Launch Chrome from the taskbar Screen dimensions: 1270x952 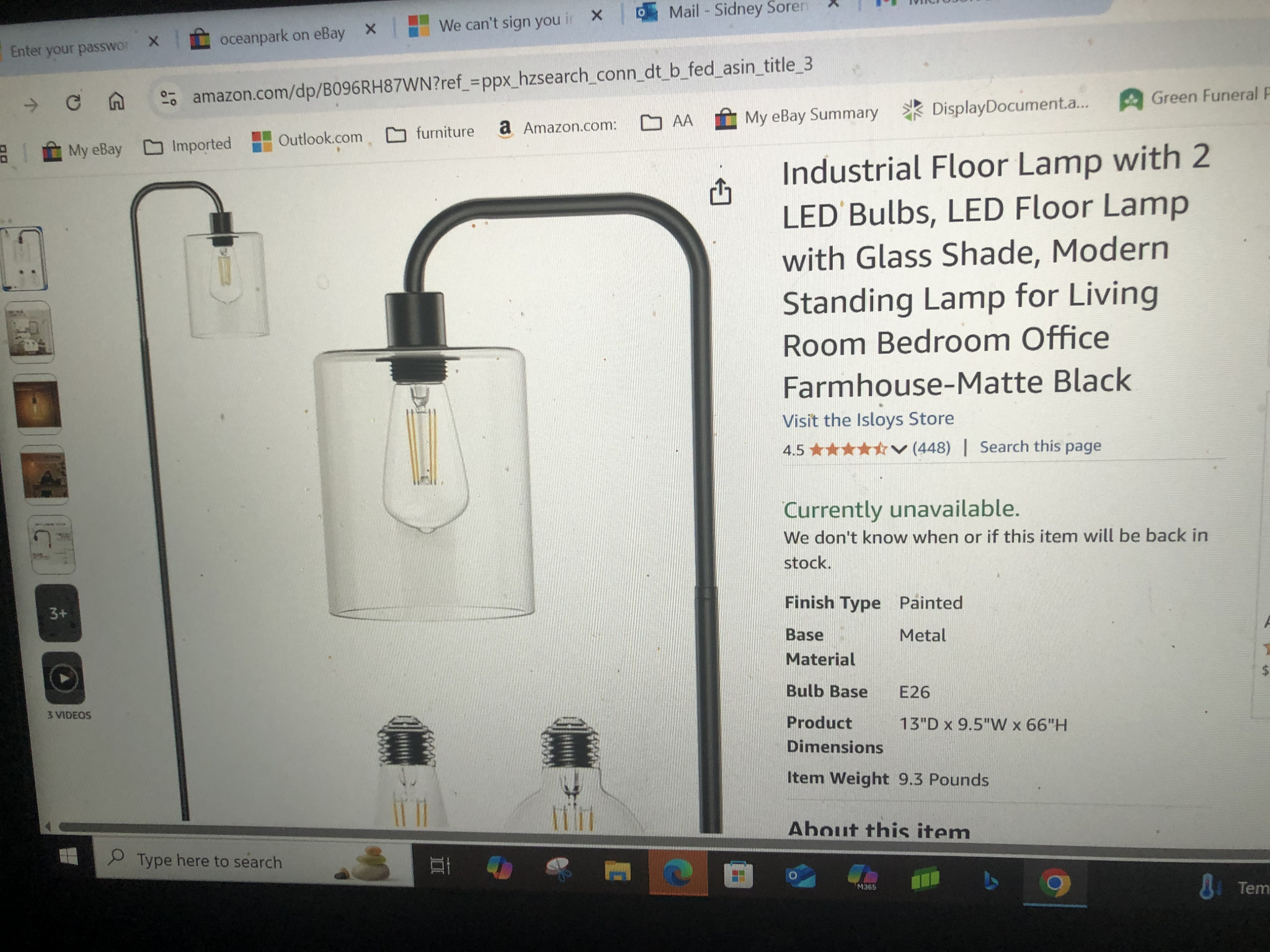tap(1055, 883)
